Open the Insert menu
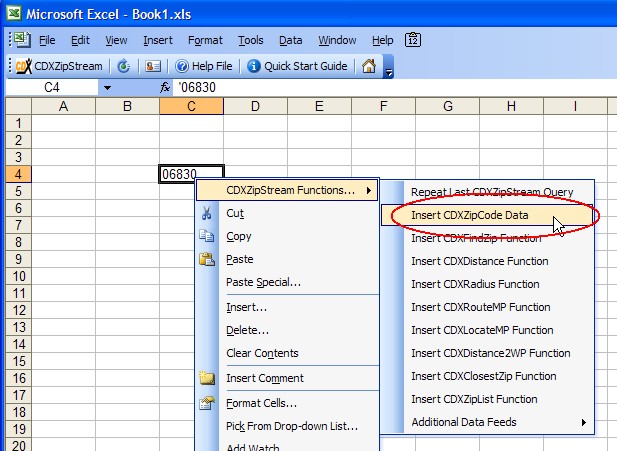 (158, 40)
